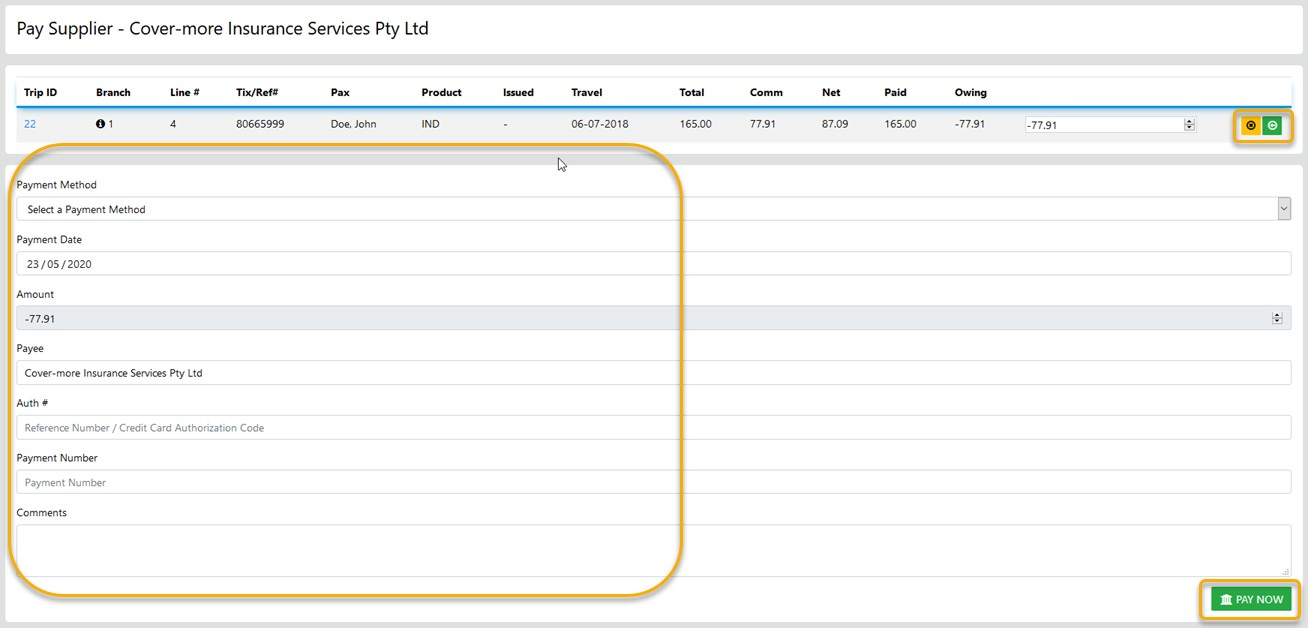Screen dimensions: 1308x628
Task: Click inside the Comments text area
Action: pyautogui.click(x=653, y=550)
